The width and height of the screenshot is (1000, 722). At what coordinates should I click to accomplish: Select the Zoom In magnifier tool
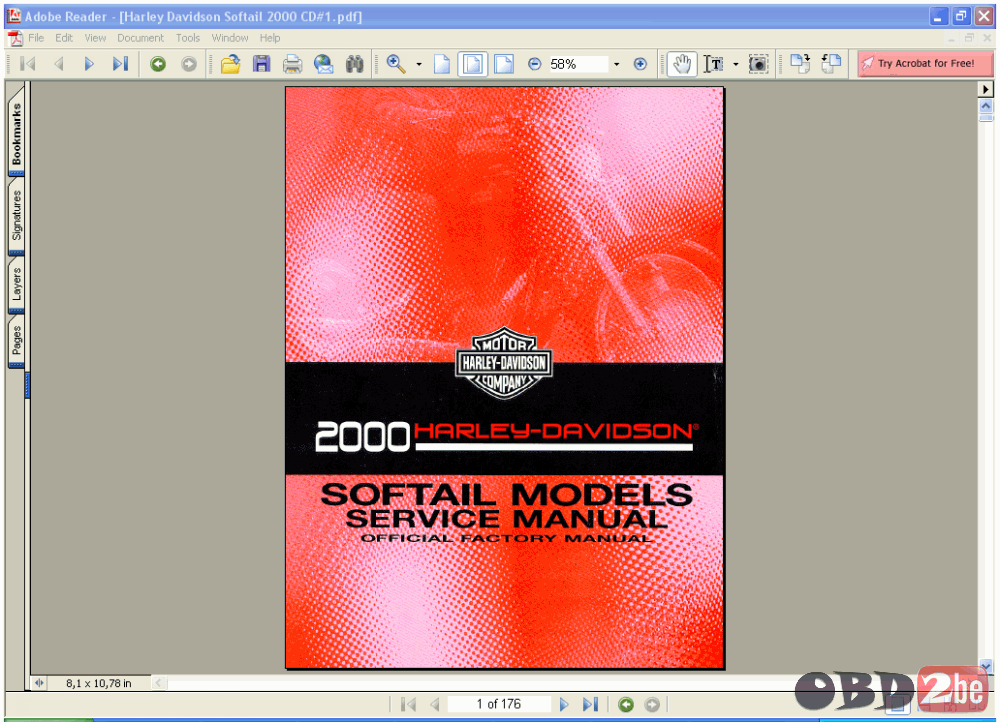coord(396,64)
